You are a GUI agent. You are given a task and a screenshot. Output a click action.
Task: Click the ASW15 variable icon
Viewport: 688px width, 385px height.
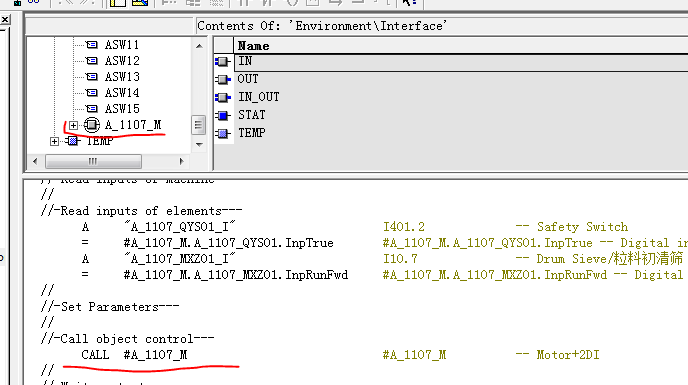point(92,108)
